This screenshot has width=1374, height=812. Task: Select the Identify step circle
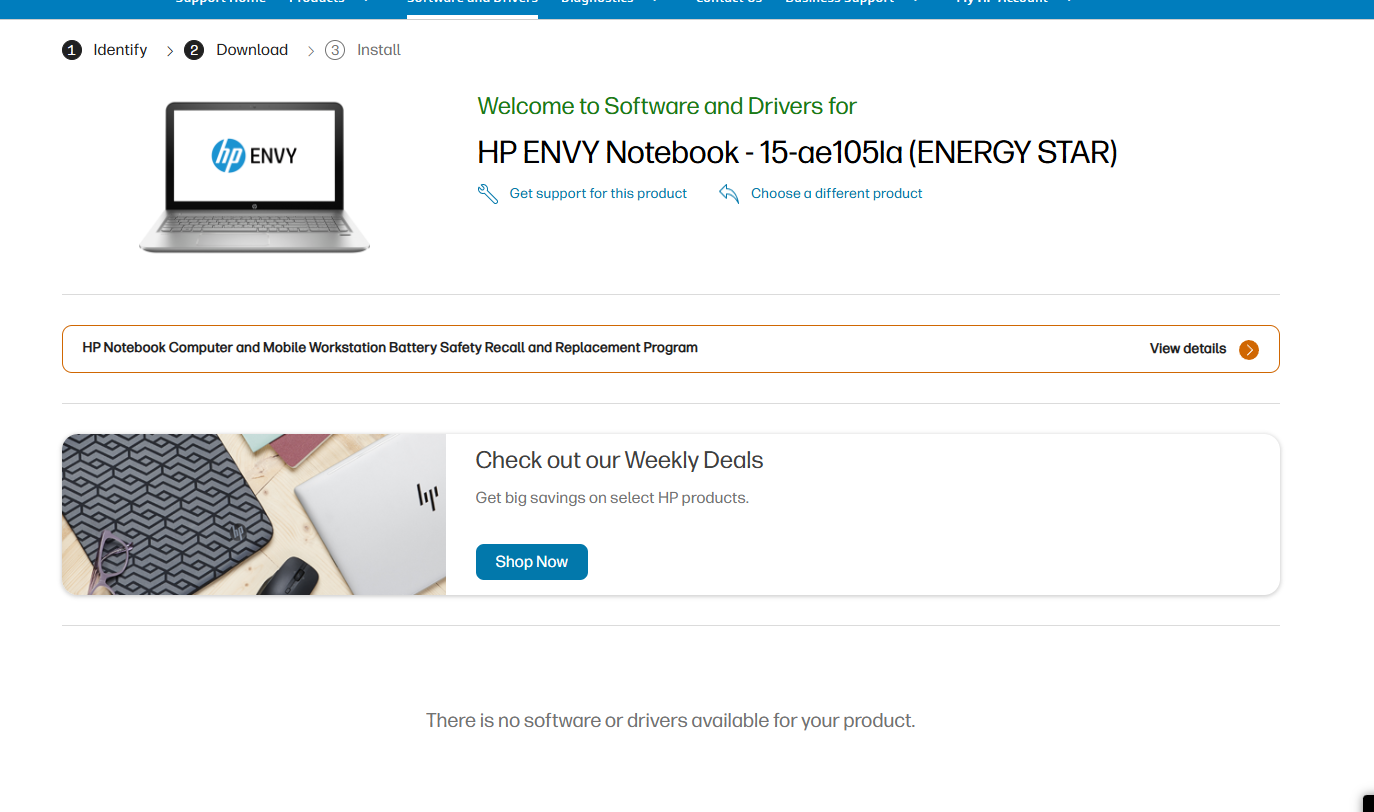pyautogui.click(x=71, y=49)
